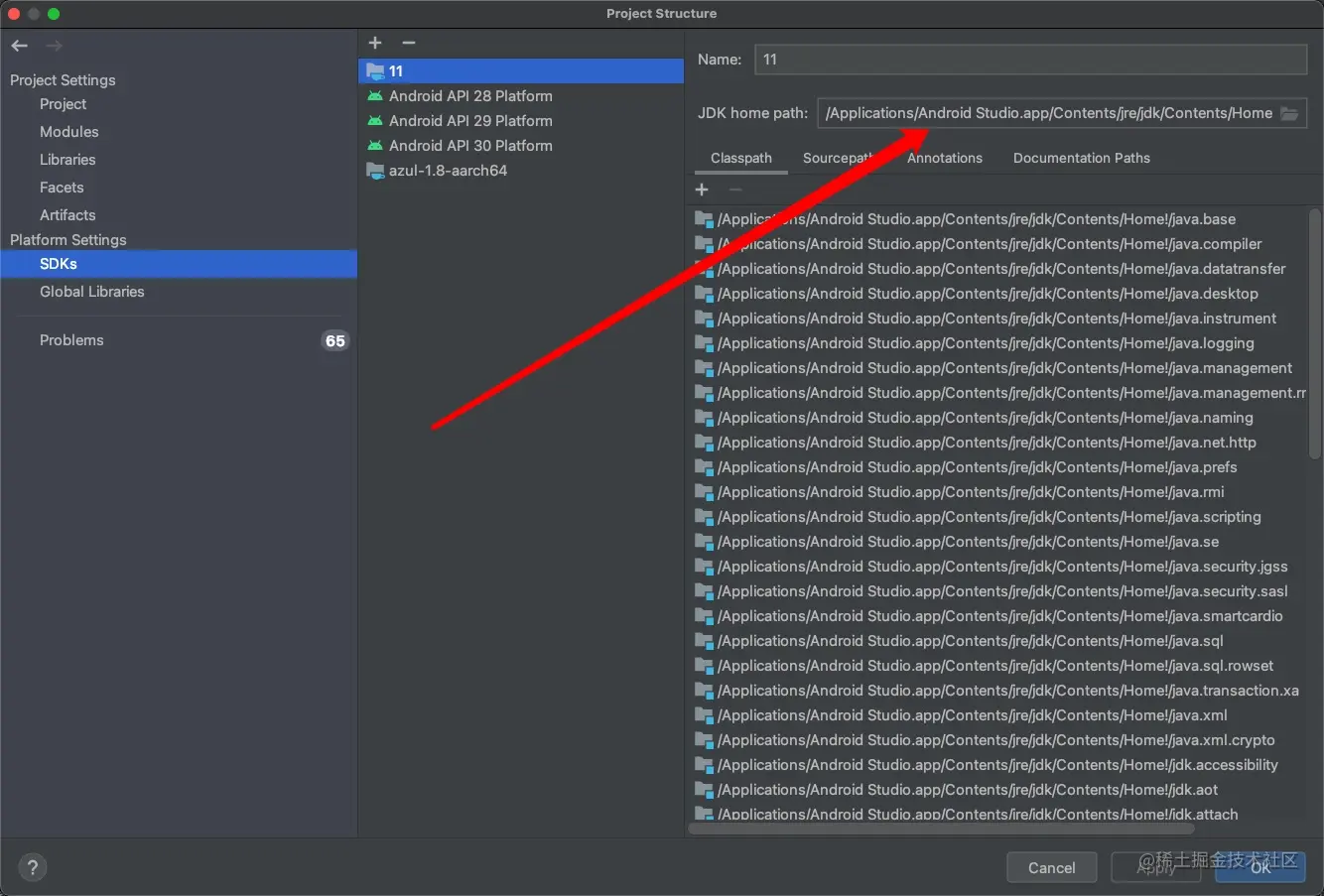Select the JDK 11 folder icon

(x=375, y=71)
